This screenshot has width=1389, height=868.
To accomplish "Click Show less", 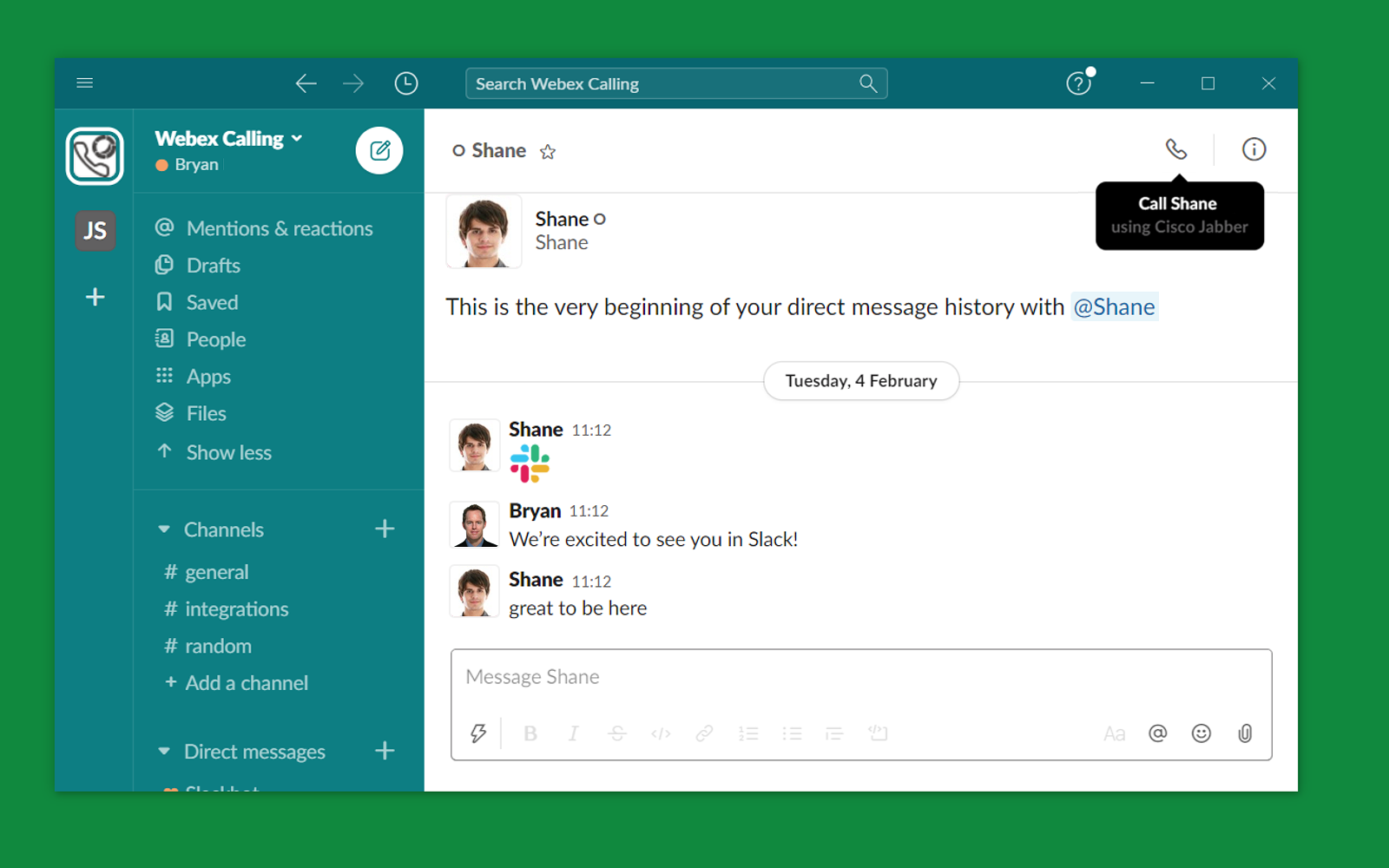I will pos(214,452).
